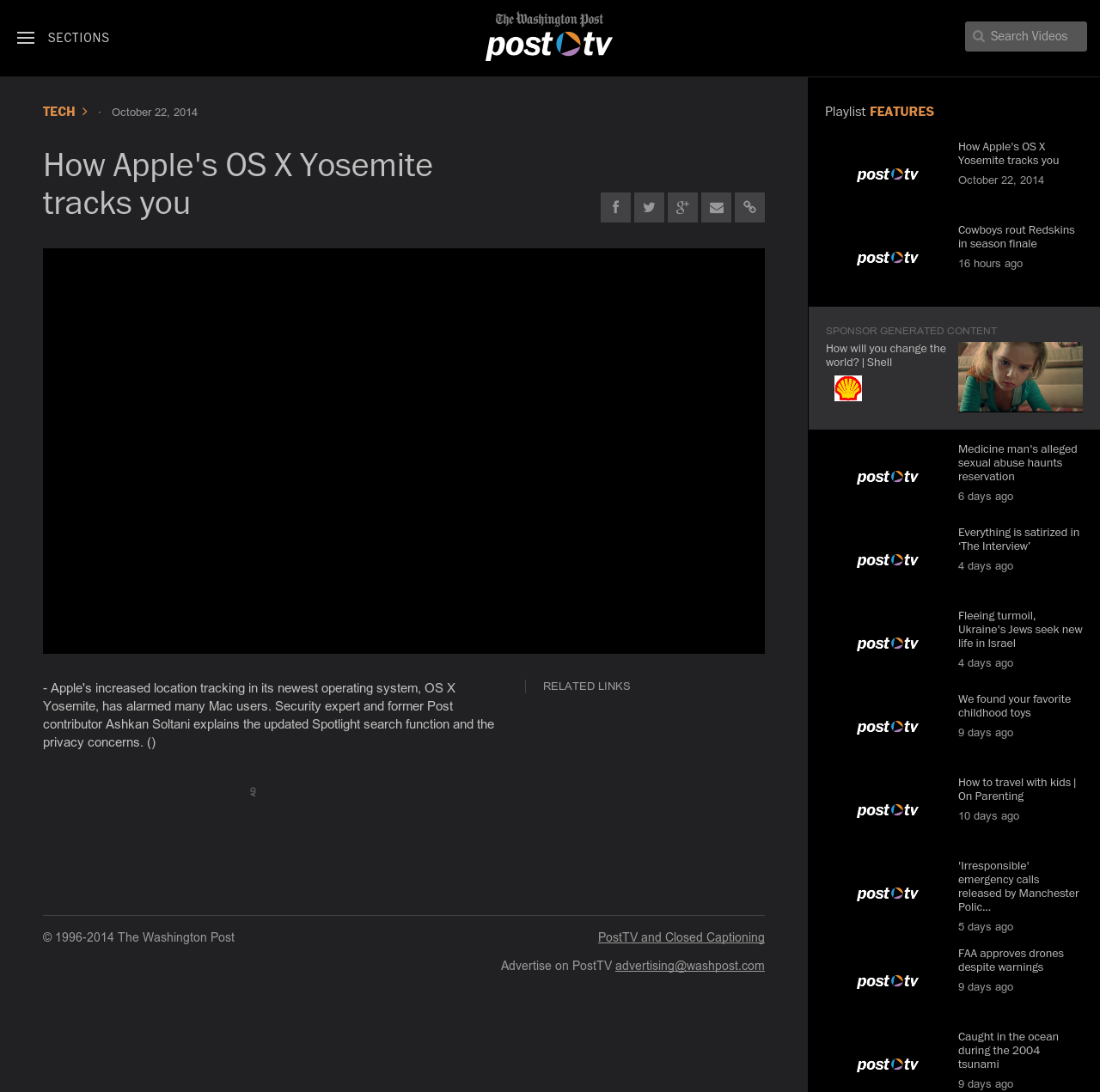Share the video on Facebook
Image resolution: width=1100 pixels, height=1092 pixels.
615,207
